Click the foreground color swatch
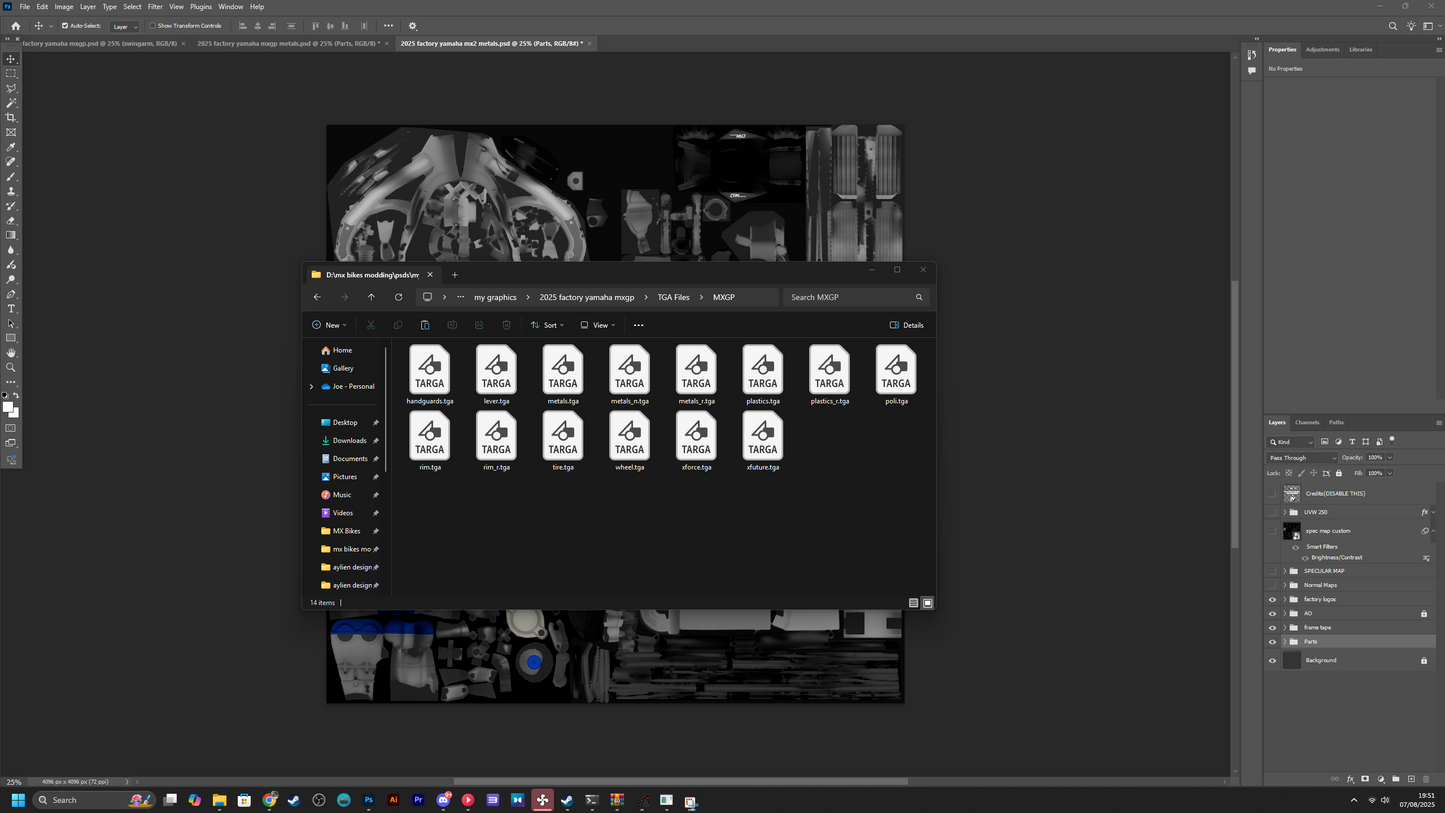This screenshot has height=813, width=1445. coord(8,407)
